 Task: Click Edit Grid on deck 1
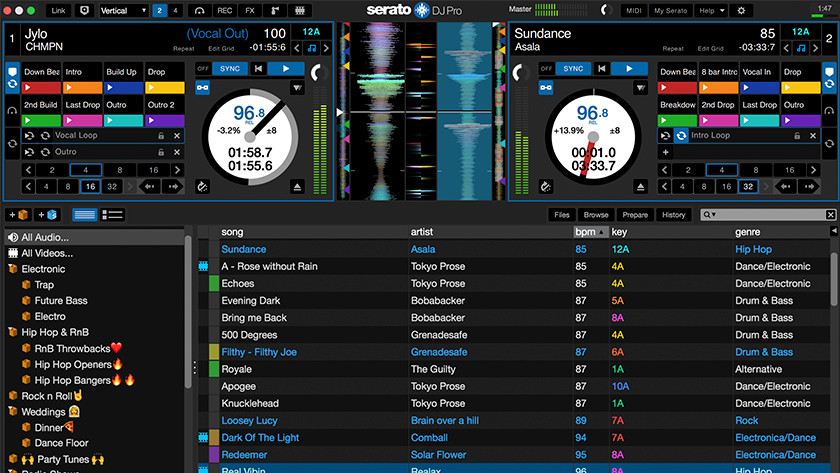tap(221, 49)
